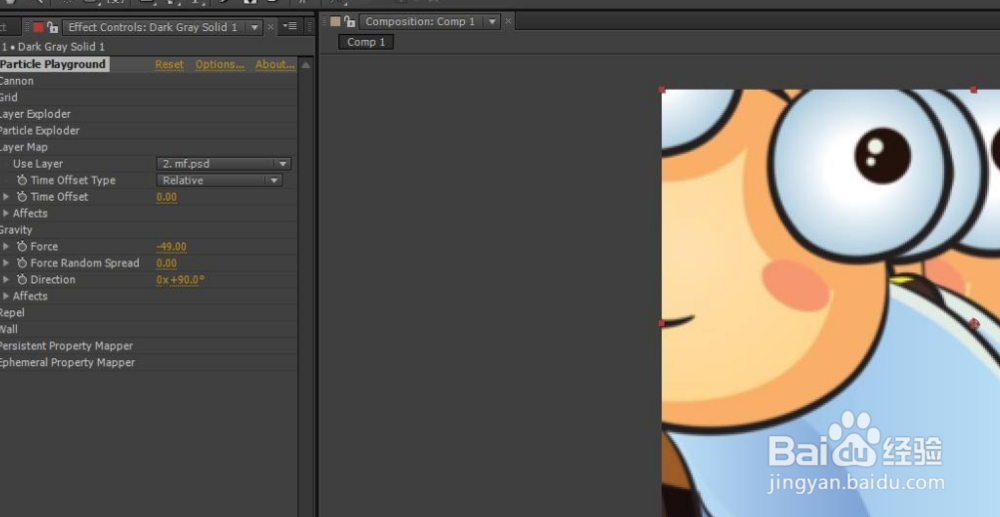Expand the Force Random Spread triangle
The image size is (1000, 517).
coord(6,263)
